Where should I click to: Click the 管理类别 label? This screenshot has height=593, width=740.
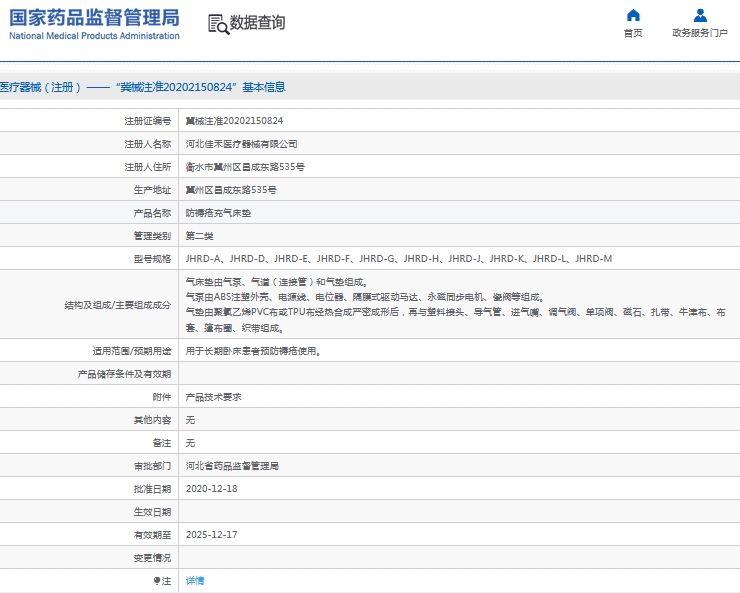(x=152, y=236)
